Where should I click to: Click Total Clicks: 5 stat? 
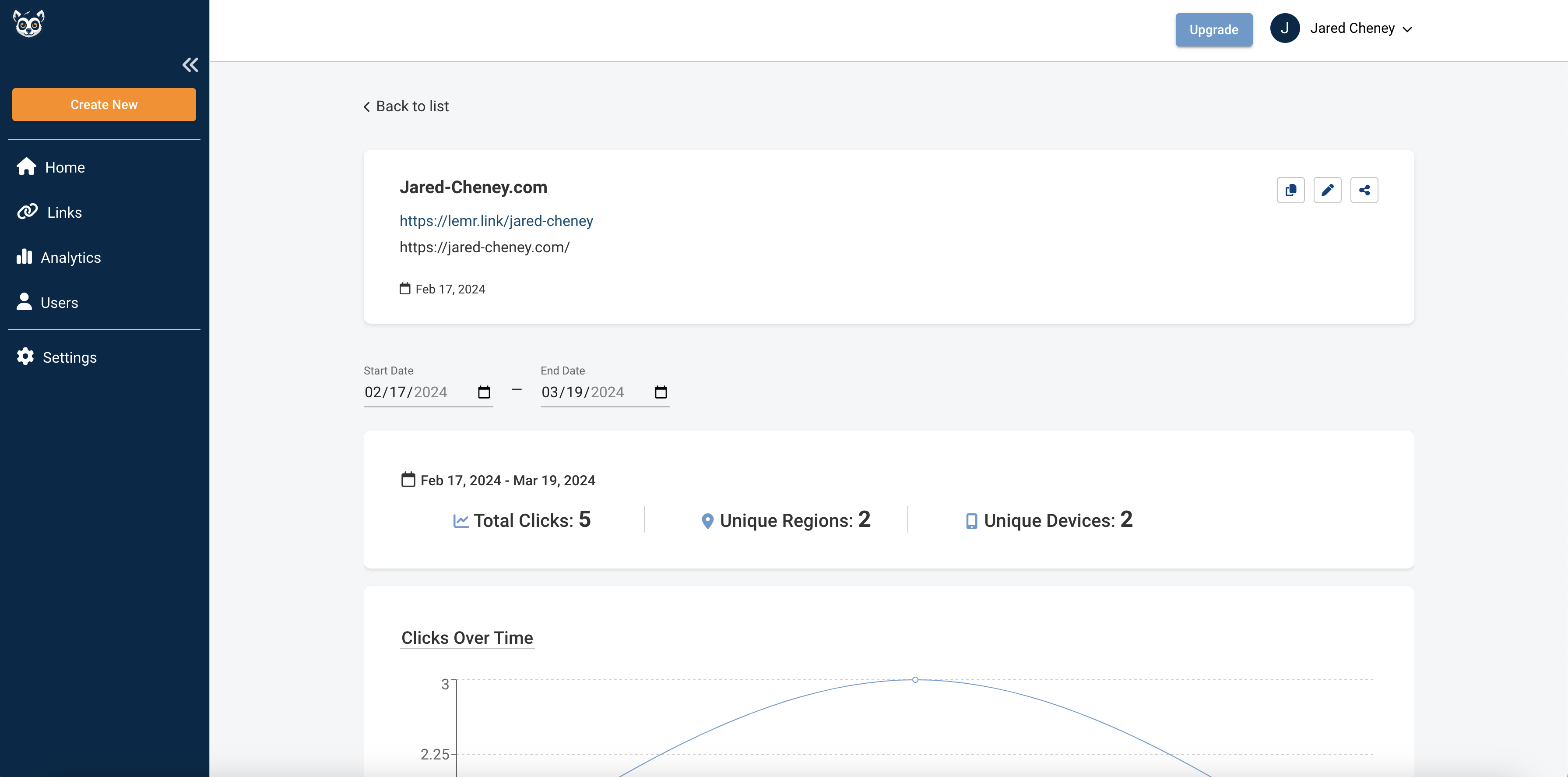[522, 520]
